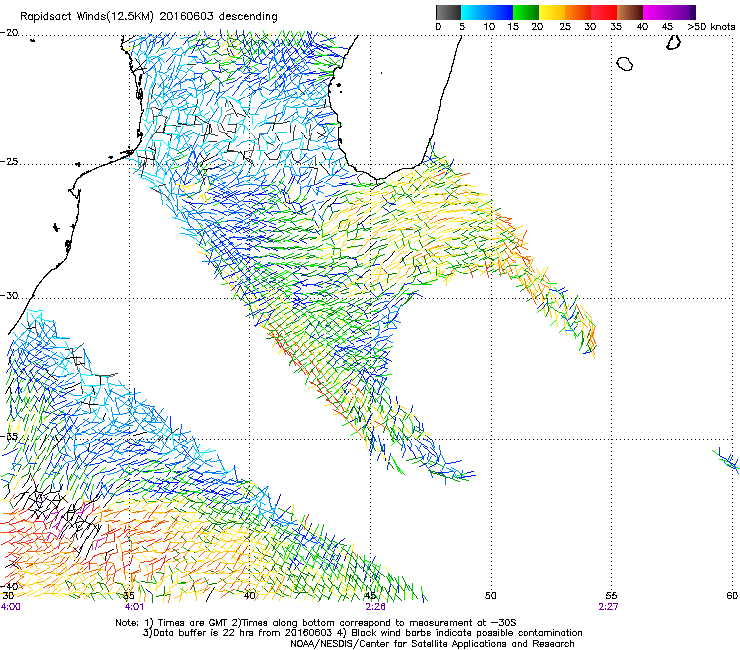Click the Mauritius island outline at top right
Image resolution: width=740 pixels, height=650 pixels.
coord(673,43)
